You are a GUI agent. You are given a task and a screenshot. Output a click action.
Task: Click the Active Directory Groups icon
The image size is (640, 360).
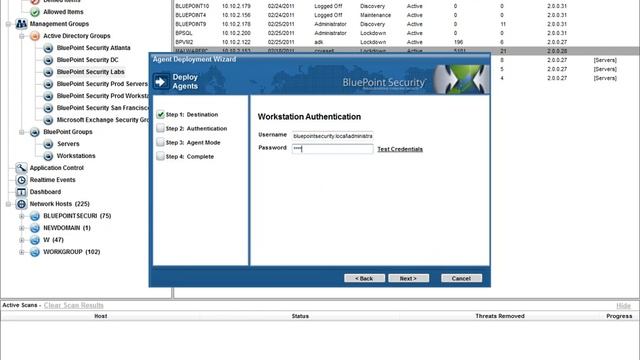coord(35,36)
